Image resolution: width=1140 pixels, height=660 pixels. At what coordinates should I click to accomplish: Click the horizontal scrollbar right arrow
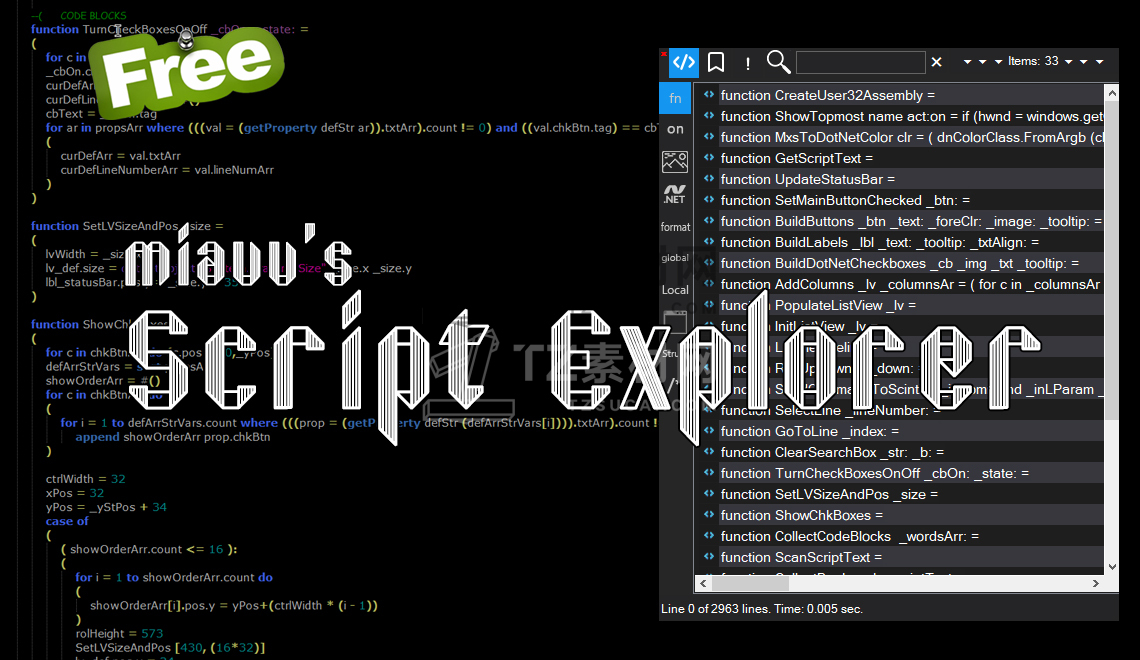(x=1096, y=583)
